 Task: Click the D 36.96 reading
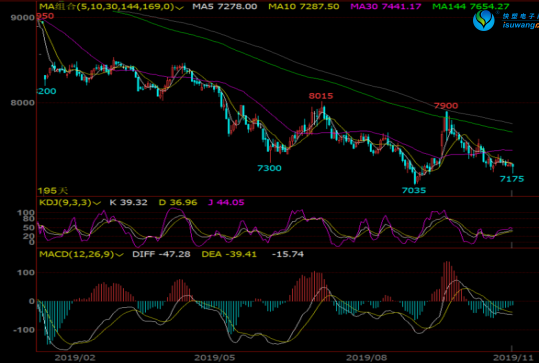click(x=178, y=202)
